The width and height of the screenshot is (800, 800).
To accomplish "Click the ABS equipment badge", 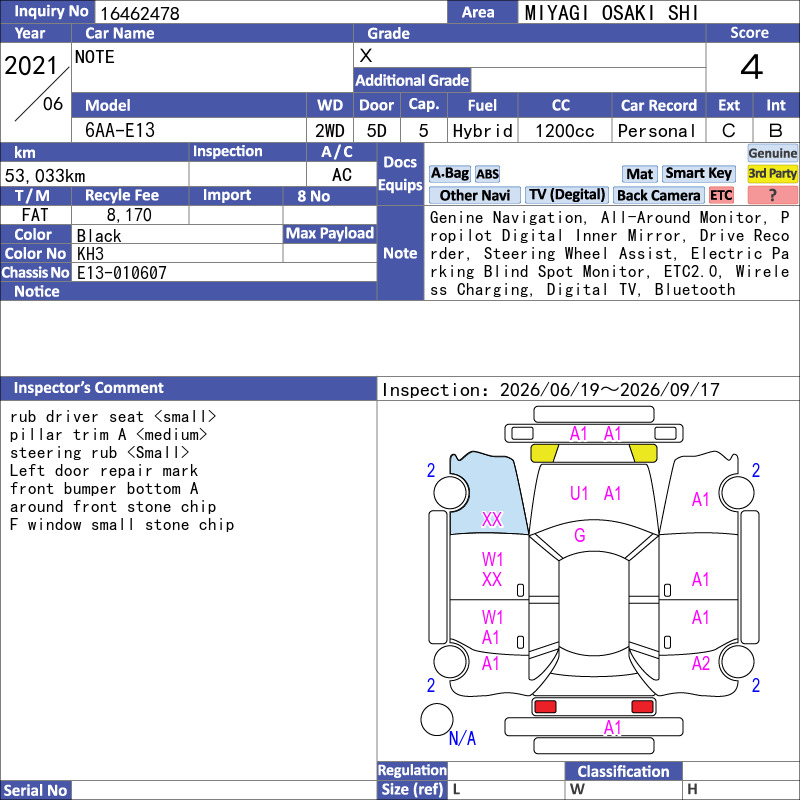I will pyautogui.click(x=487, y=174).
